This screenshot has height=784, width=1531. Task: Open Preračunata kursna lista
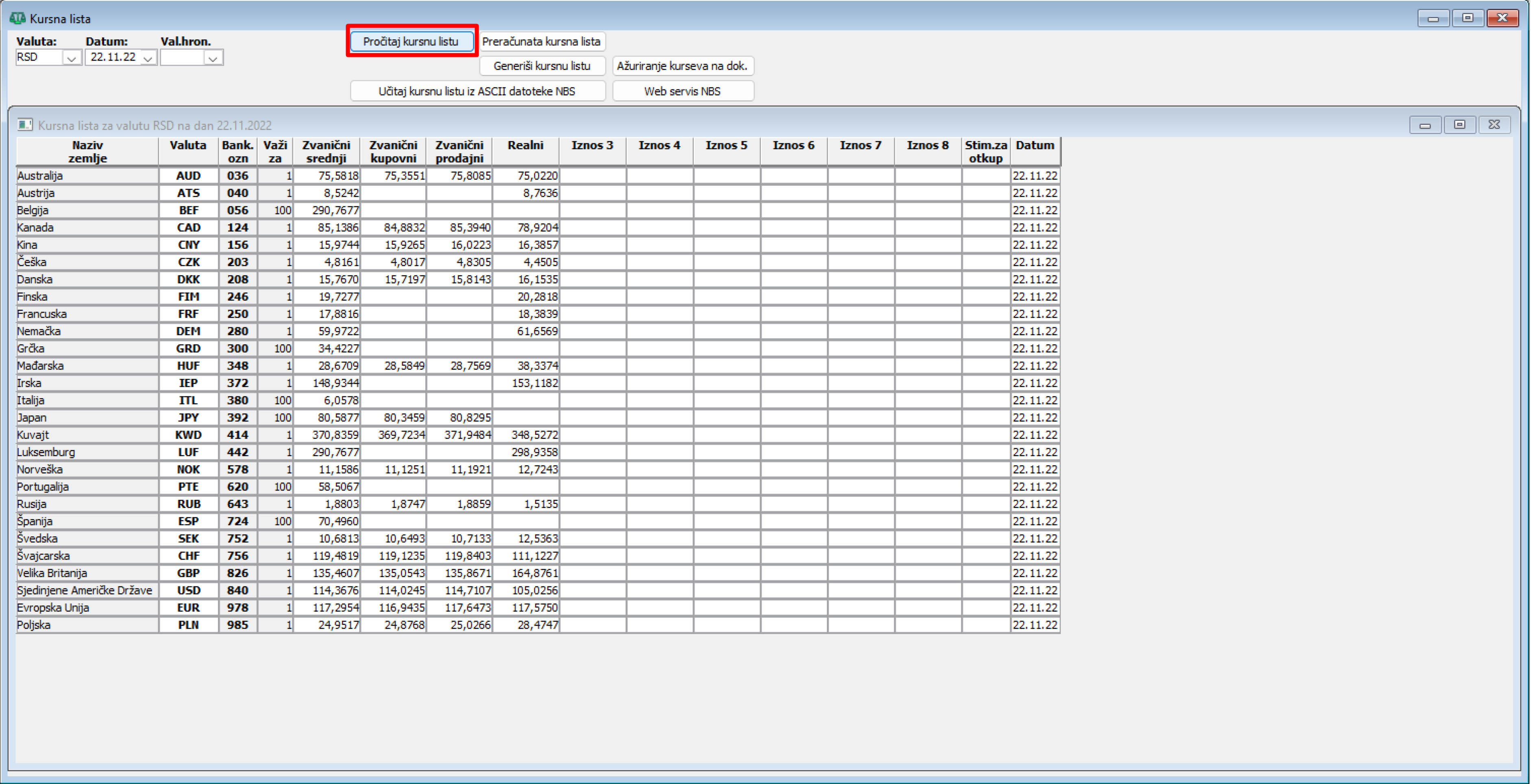541,41
